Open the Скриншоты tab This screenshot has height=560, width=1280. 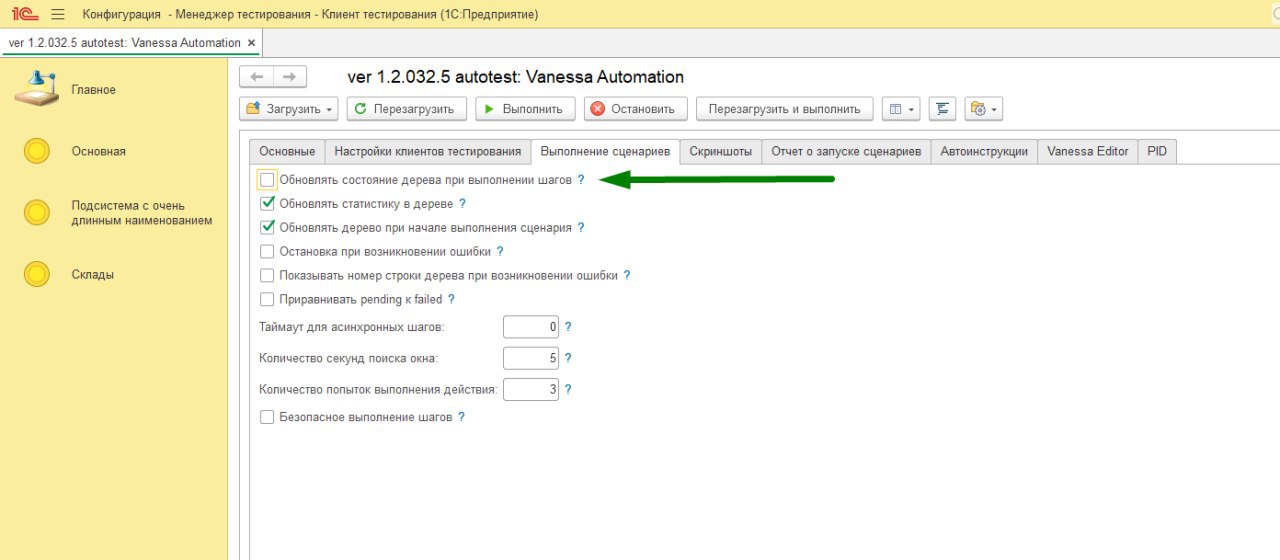(720, 151)
